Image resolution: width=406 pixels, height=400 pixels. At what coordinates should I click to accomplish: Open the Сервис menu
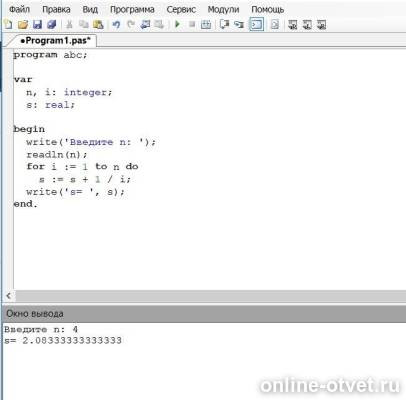click(x=181, y=9)
